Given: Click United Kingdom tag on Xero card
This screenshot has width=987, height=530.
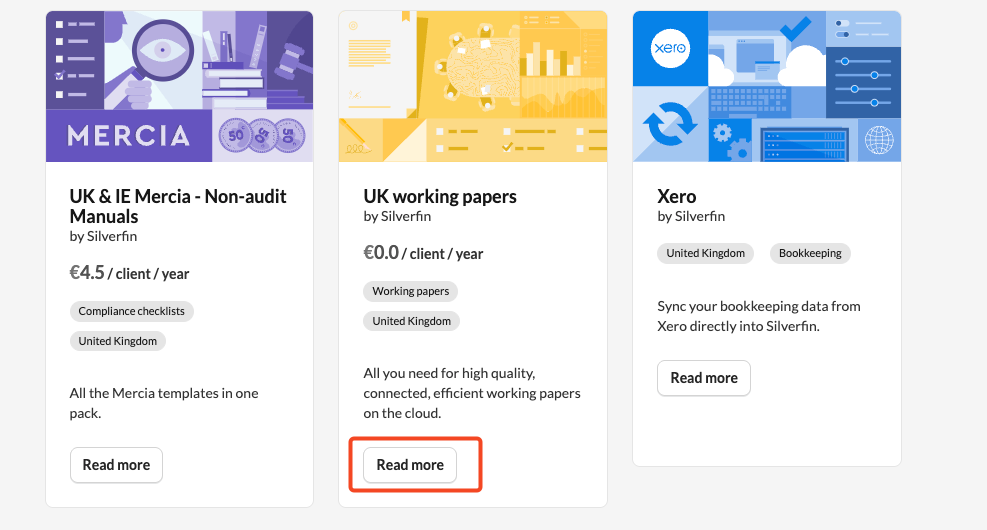Looking at the screenshot, I should click(x=706, y=253).
